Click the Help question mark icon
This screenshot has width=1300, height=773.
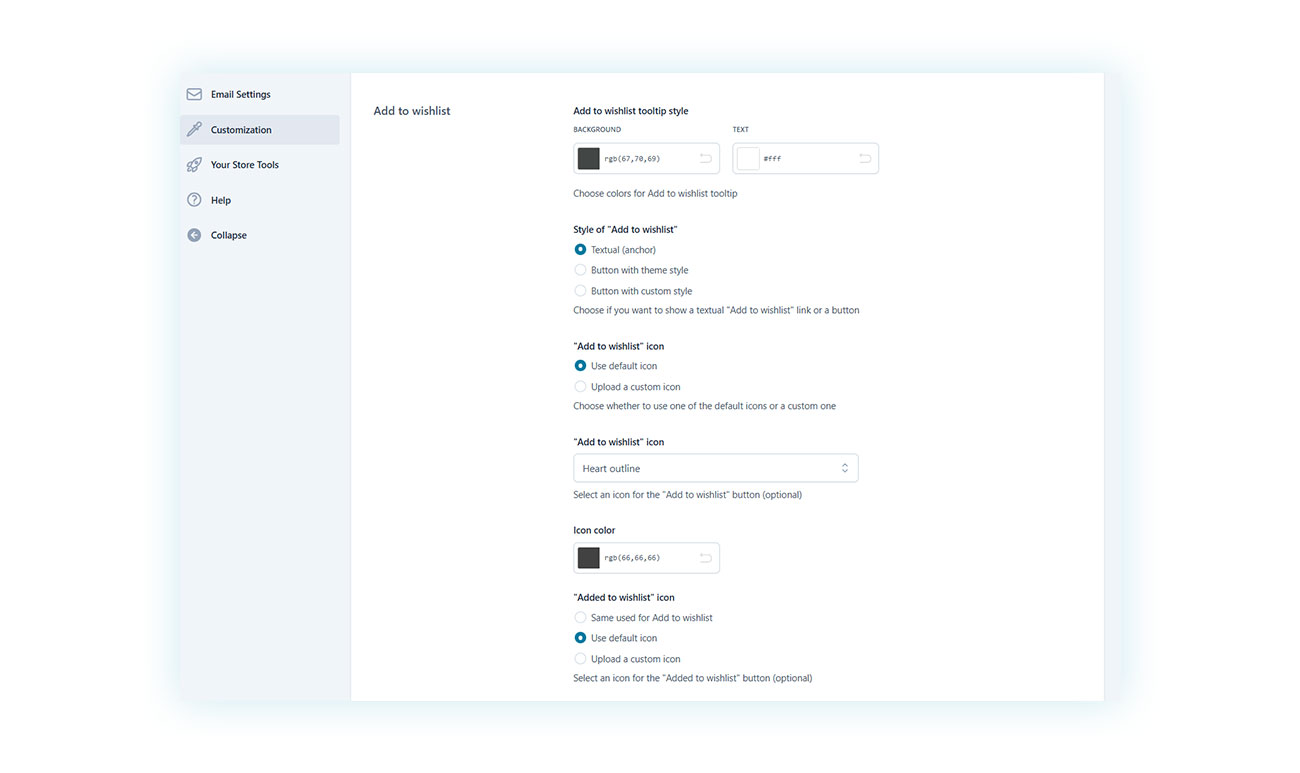click(x=194, y=200)
